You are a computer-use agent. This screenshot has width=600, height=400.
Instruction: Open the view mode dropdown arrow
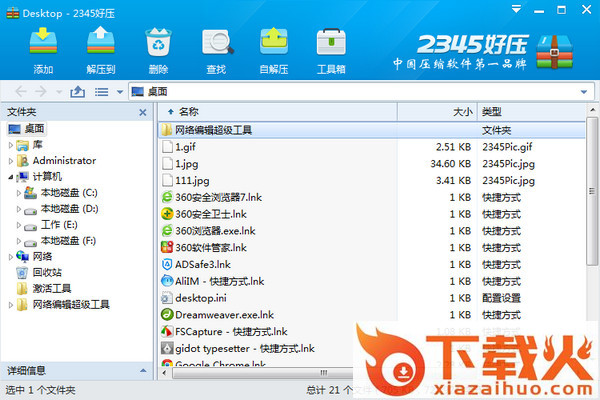120,92
